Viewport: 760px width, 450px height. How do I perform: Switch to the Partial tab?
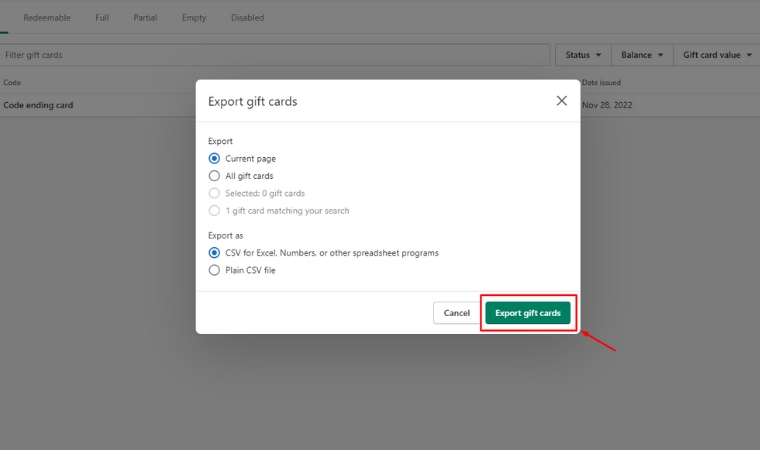145,17
